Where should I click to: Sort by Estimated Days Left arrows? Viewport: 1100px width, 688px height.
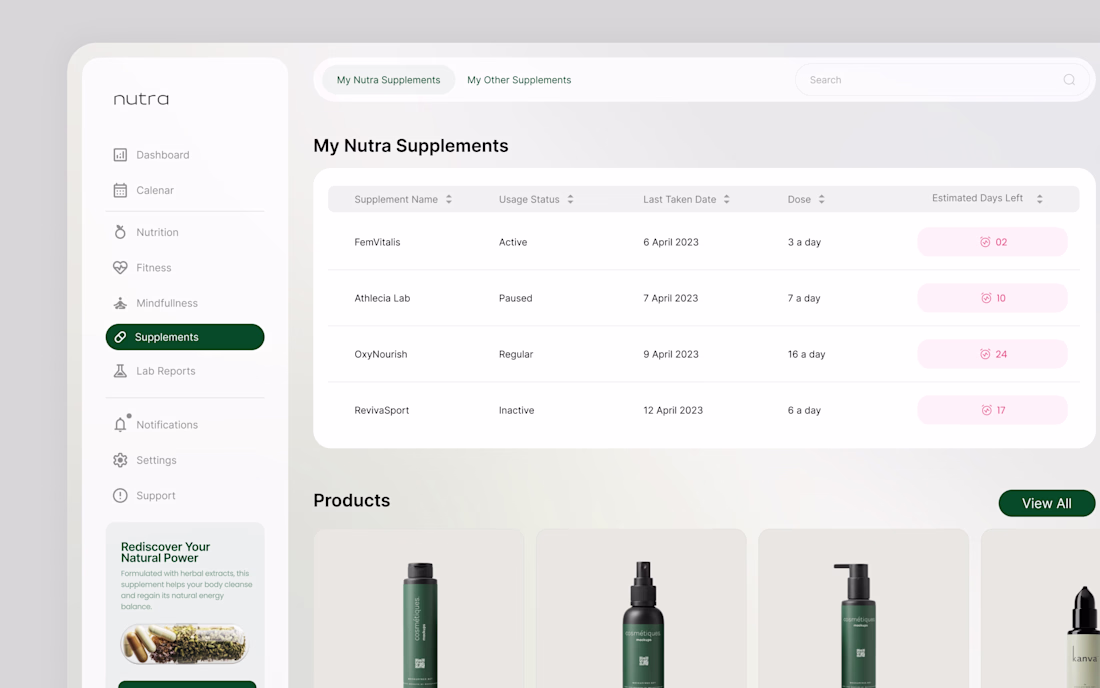1040,199
